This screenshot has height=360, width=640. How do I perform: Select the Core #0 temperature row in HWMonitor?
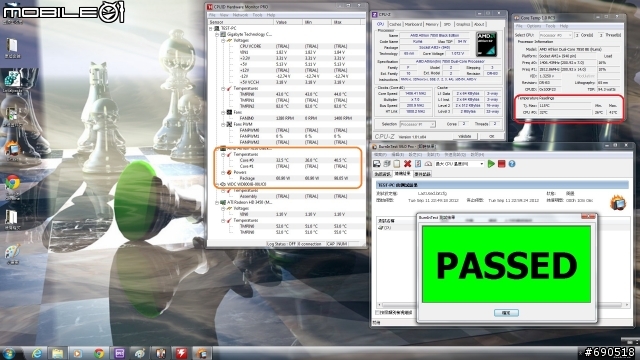coord(287,160)
